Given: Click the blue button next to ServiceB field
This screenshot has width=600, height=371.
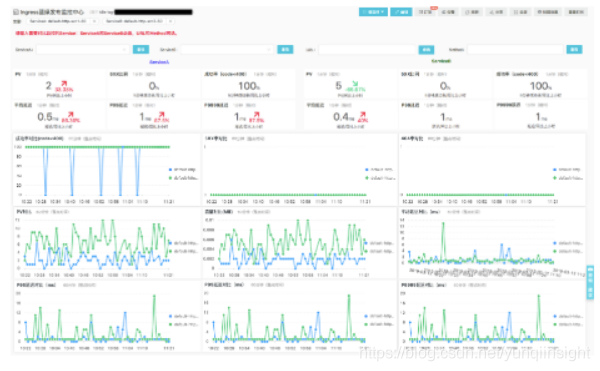Looking at the screenshot, I should tap(285, 49).
